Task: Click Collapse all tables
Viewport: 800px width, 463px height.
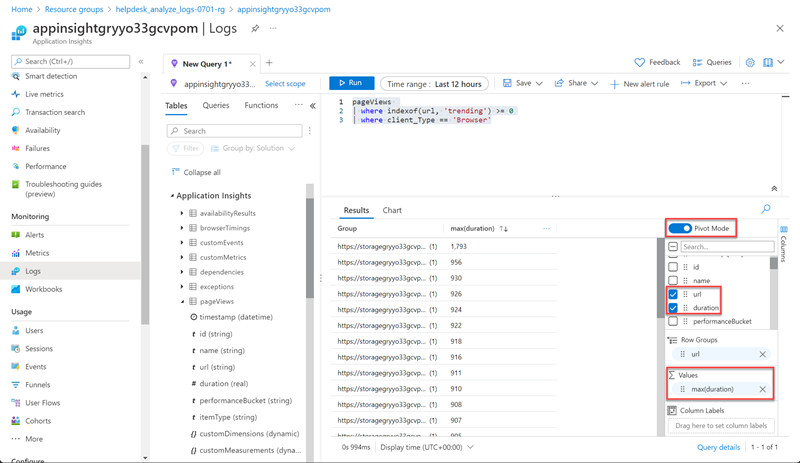Action: tap(196, 173)
